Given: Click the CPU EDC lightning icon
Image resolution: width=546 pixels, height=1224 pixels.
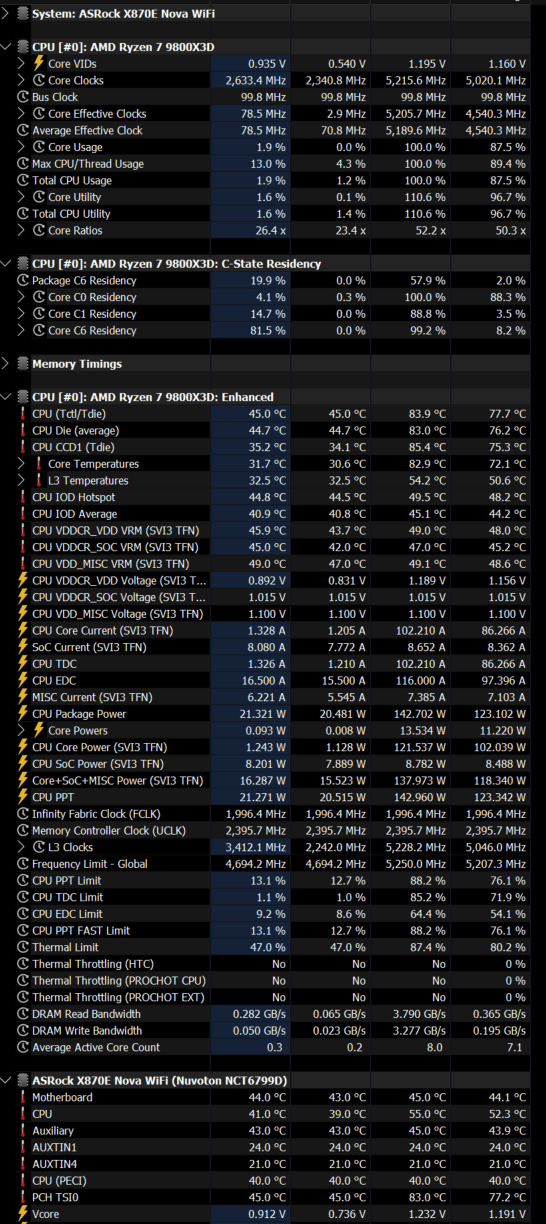Looking at the screenshot, I should pos(23,680).
